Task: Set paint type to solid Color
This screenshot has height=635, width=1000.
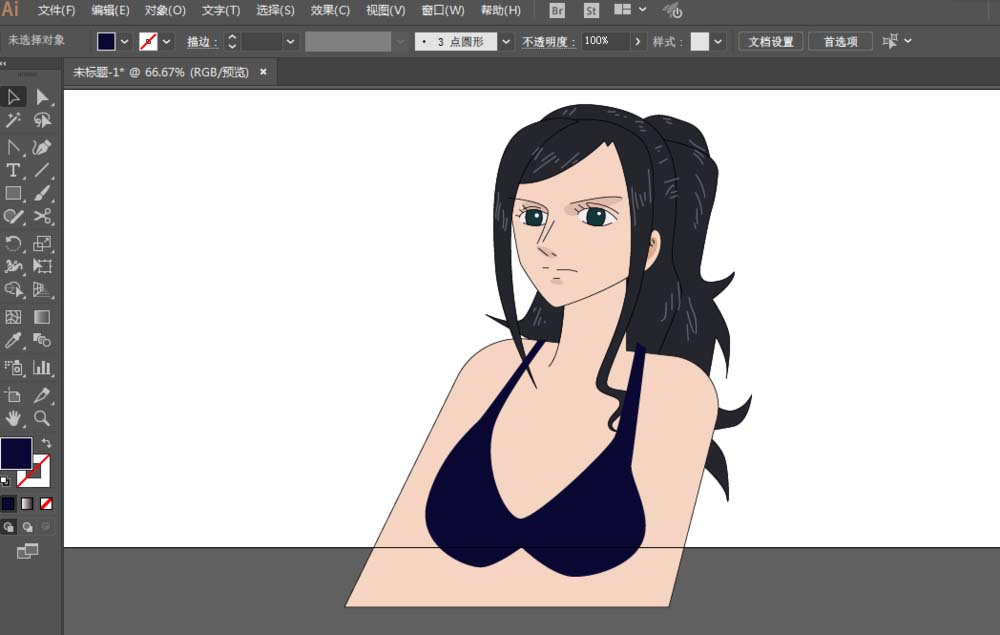Action: click(8, 504)
